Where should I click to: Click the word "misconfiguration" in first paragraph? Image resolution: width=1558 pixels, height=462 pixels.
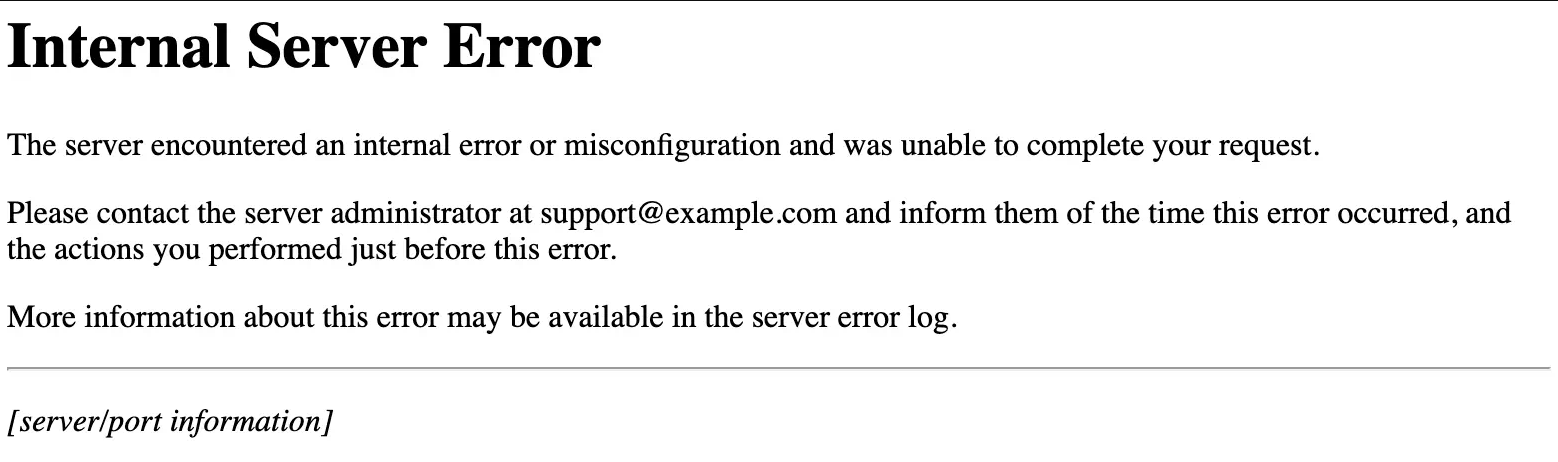pyautogui.click(x=672, y=146)
